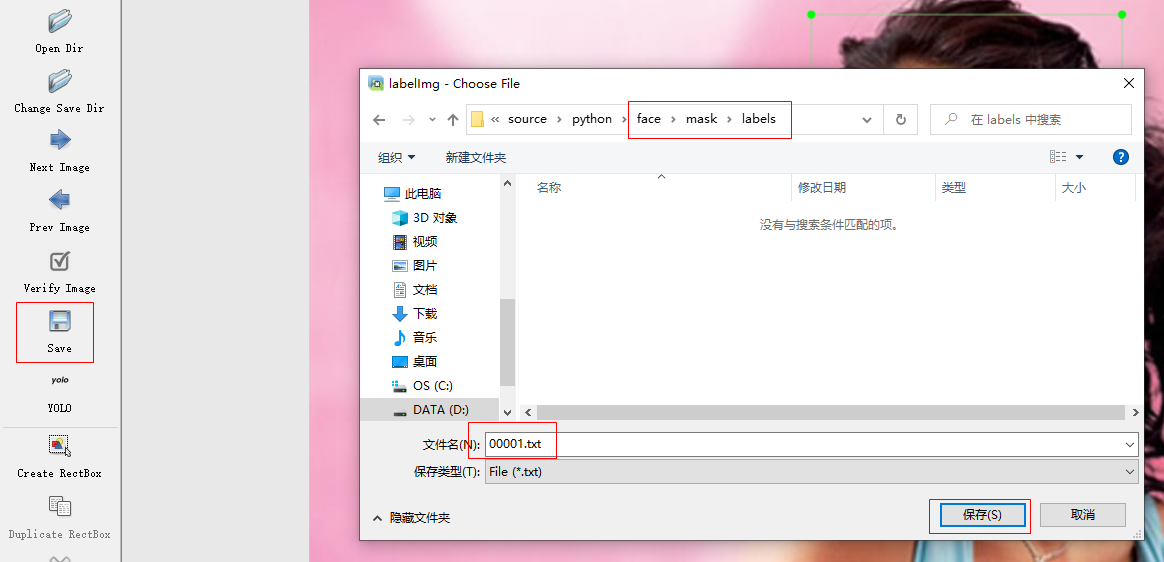Screen dimensions: 1164x562
Task: Click the dialog Forward arrow
Action: pos(408,120)
